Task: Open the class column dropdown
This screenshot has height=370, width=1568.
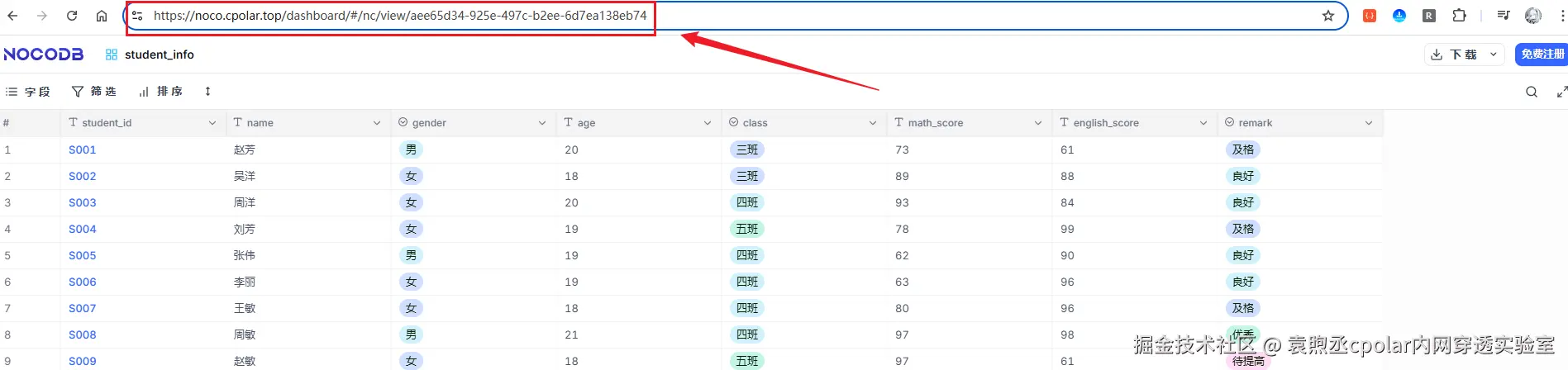Action: tap(873, 123)
